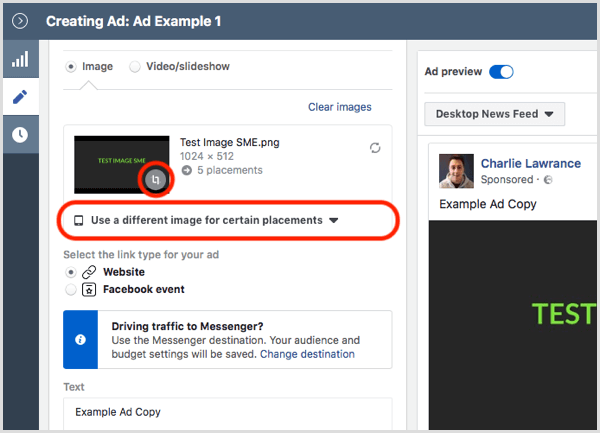The width and height of the screenshot is (600, 433).
Task: Select the Video/slideshow radio button
Action: coord(134,67)
